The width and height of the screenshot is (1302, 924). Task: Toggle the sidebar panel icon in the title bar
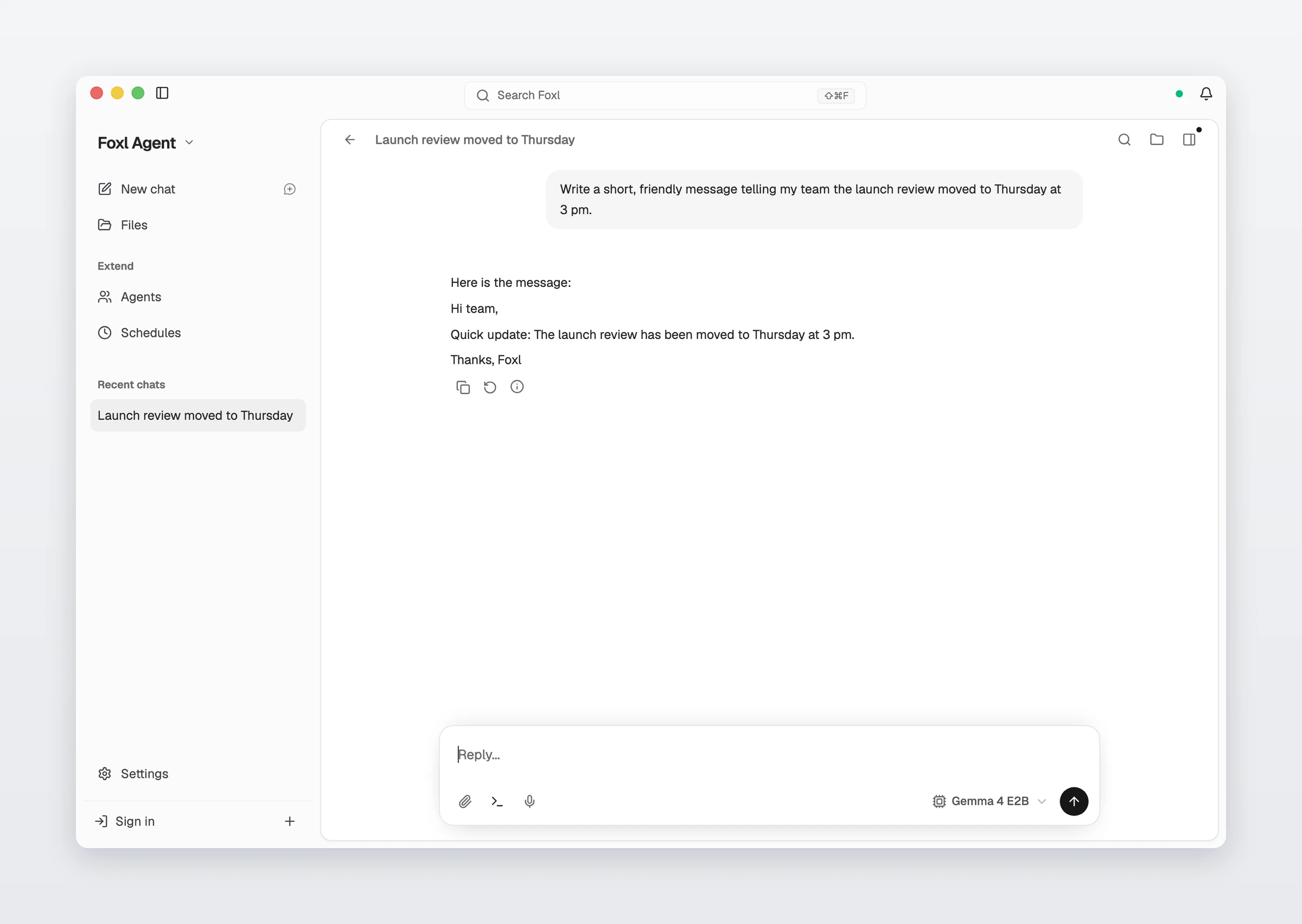click(x=162, y=93)
